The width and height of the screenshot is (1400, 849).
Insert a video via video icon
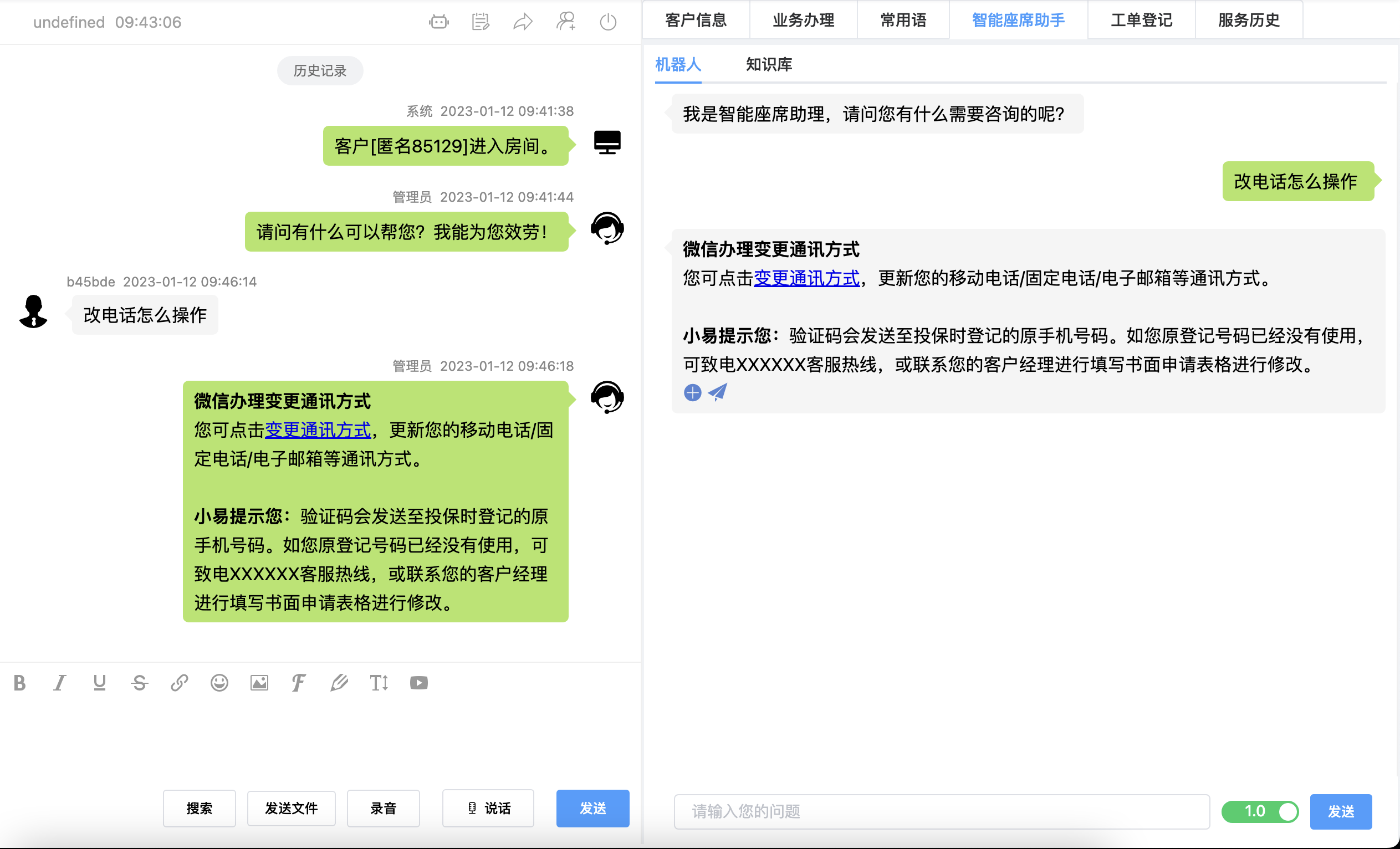tap(419, 683)
